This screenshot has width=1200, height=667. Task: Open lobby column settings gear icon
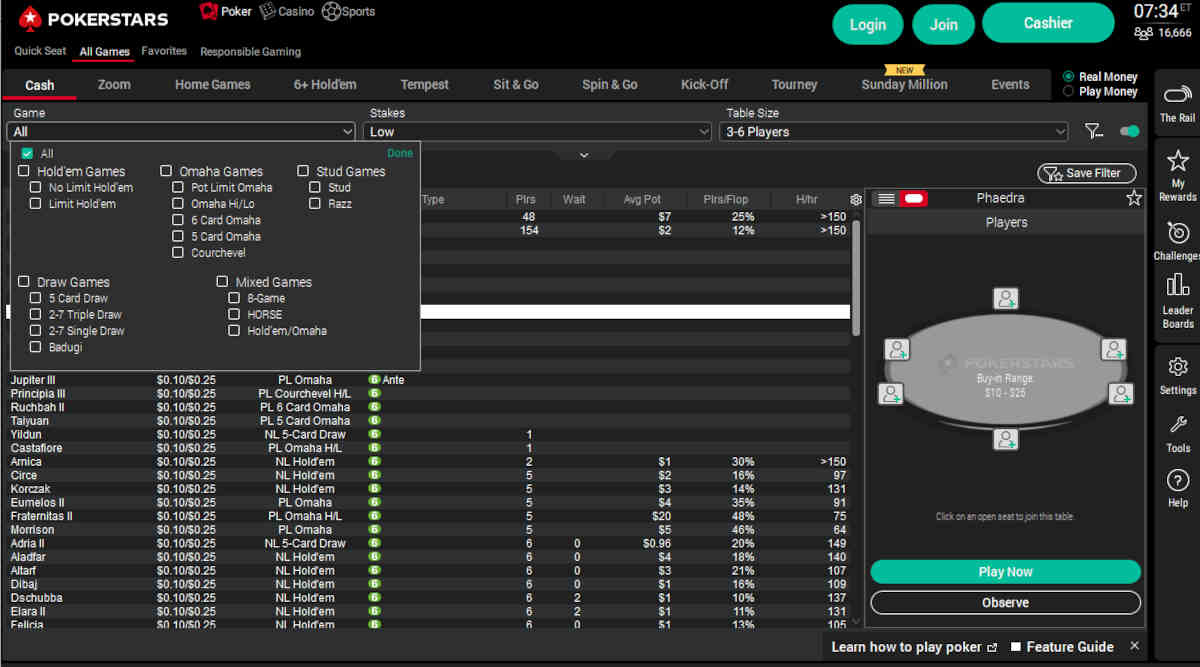point(856,200)
